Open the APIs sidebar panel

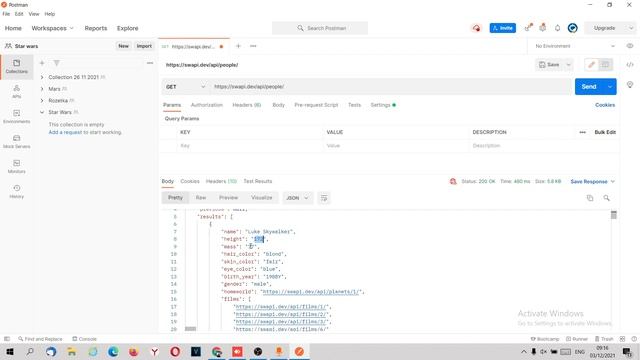click(x=16, y=91)
